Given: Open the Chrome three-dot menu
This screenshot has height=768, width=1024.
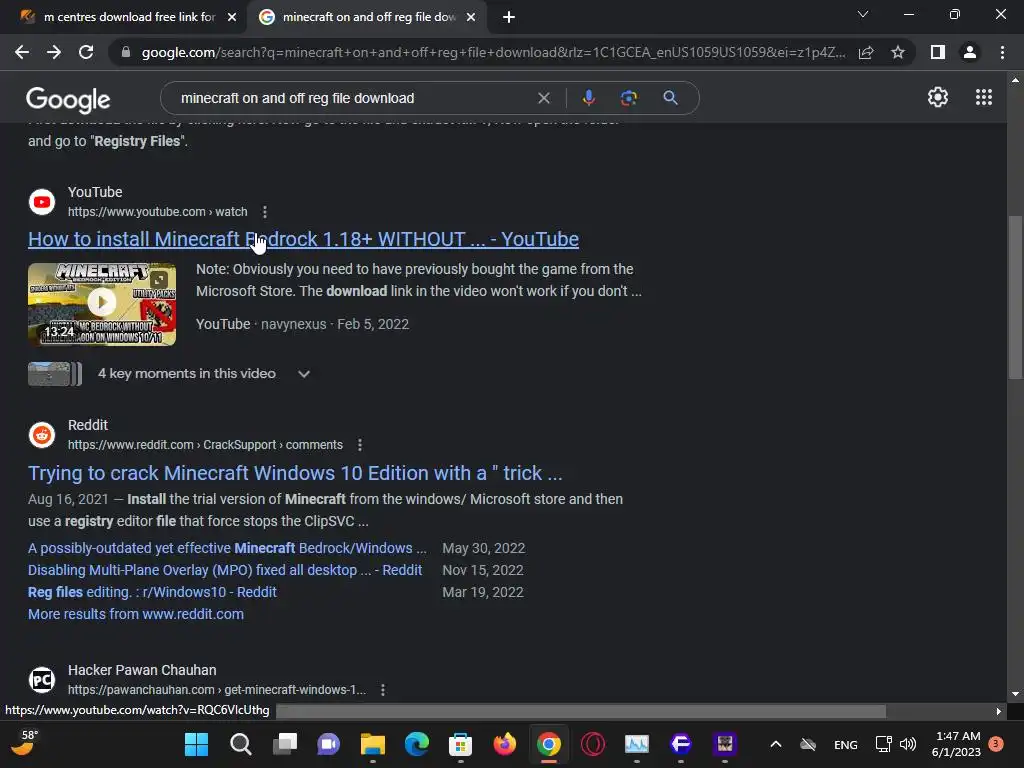Looking at the screenshot, I should click(1002, 52).
